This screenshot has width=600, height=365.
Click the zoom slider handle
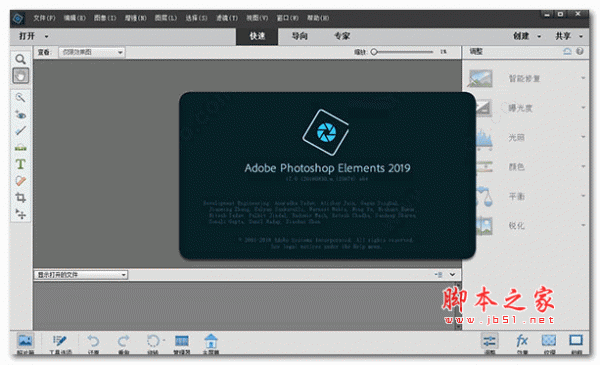[374, 52]
